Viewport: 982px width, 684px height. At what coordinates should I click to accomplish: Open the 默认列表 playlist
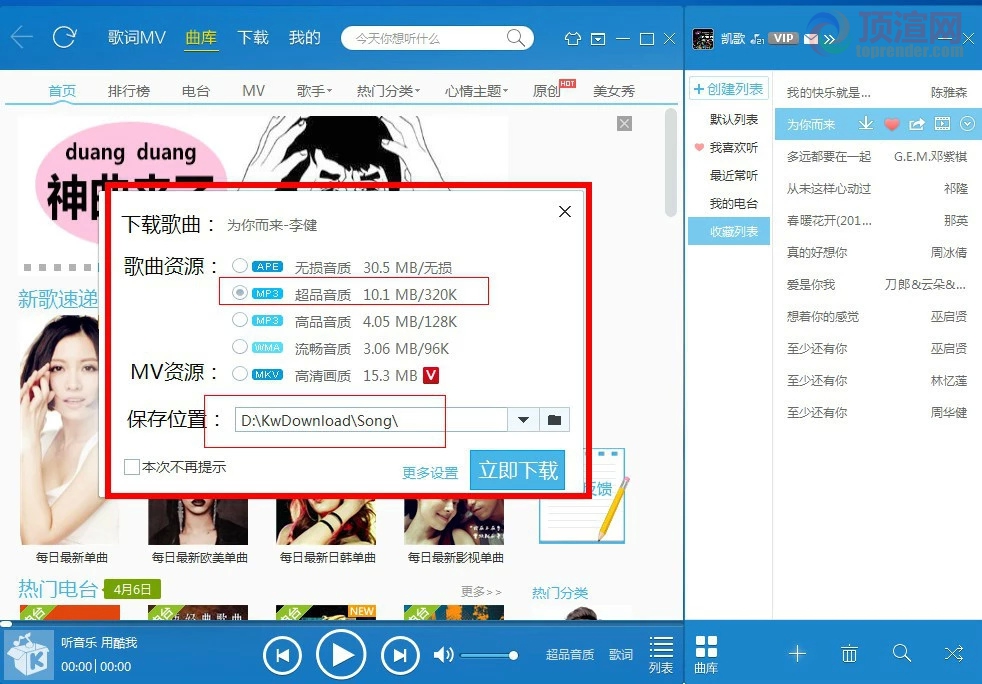(x=733, y=119)
